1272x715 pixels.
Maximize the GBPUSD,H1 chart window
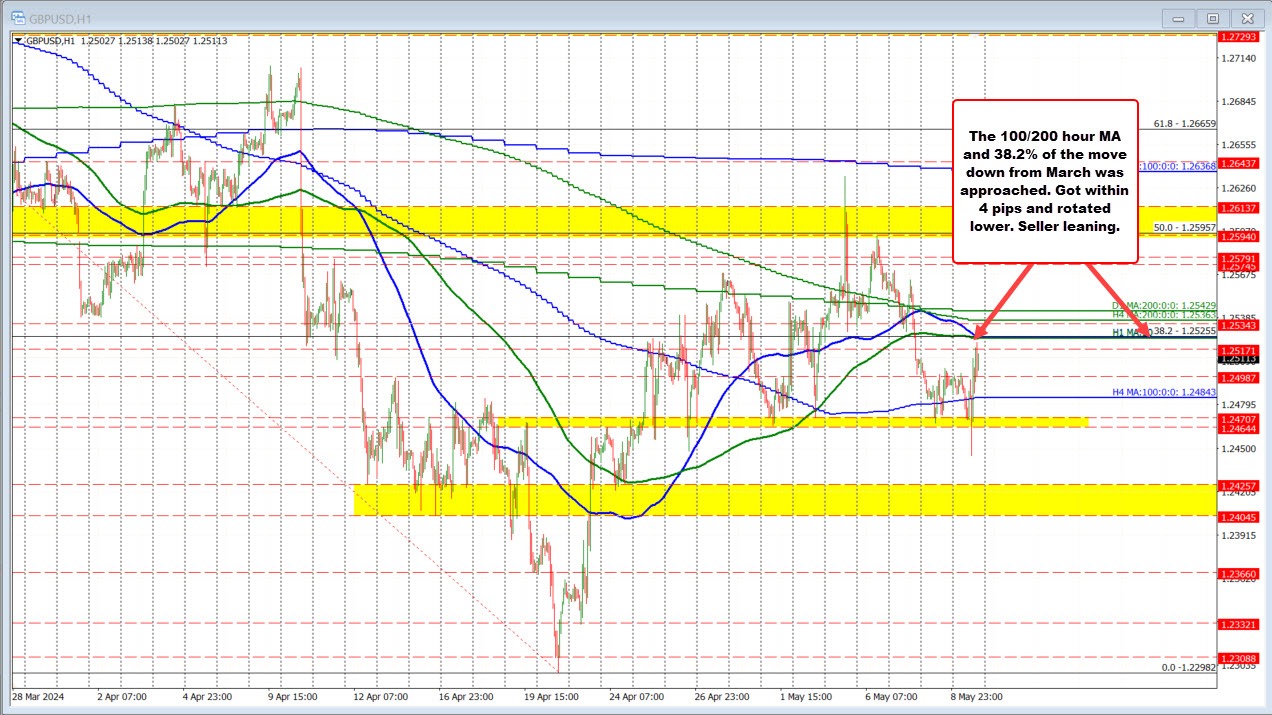pos(1213,18)
